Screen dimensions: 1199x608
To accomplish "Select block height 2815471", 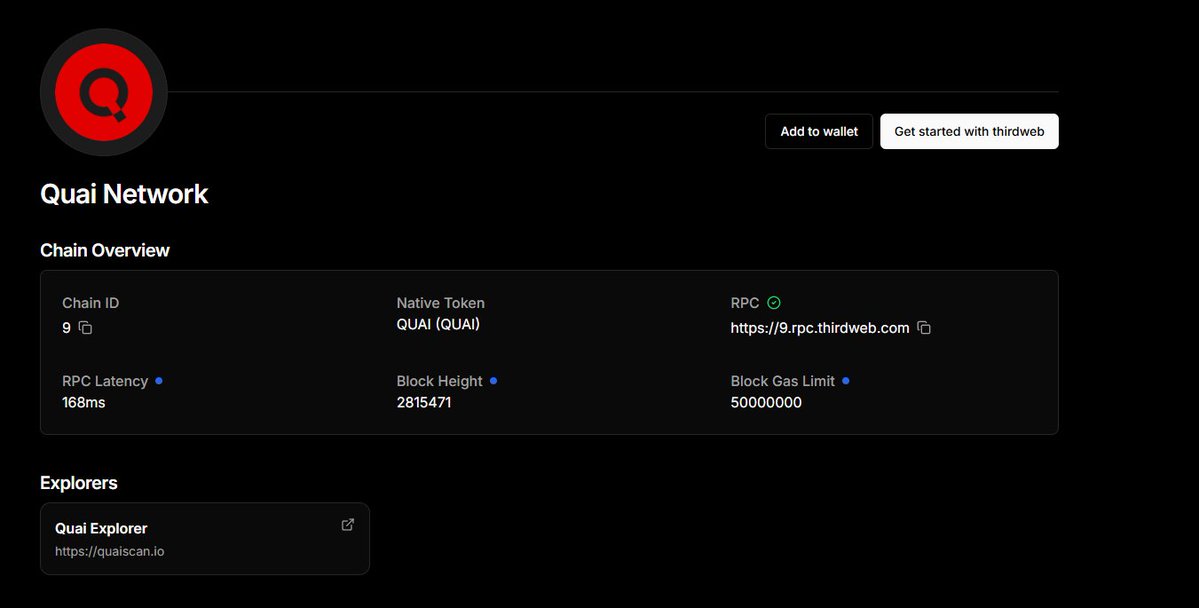I will pos(424,402).
